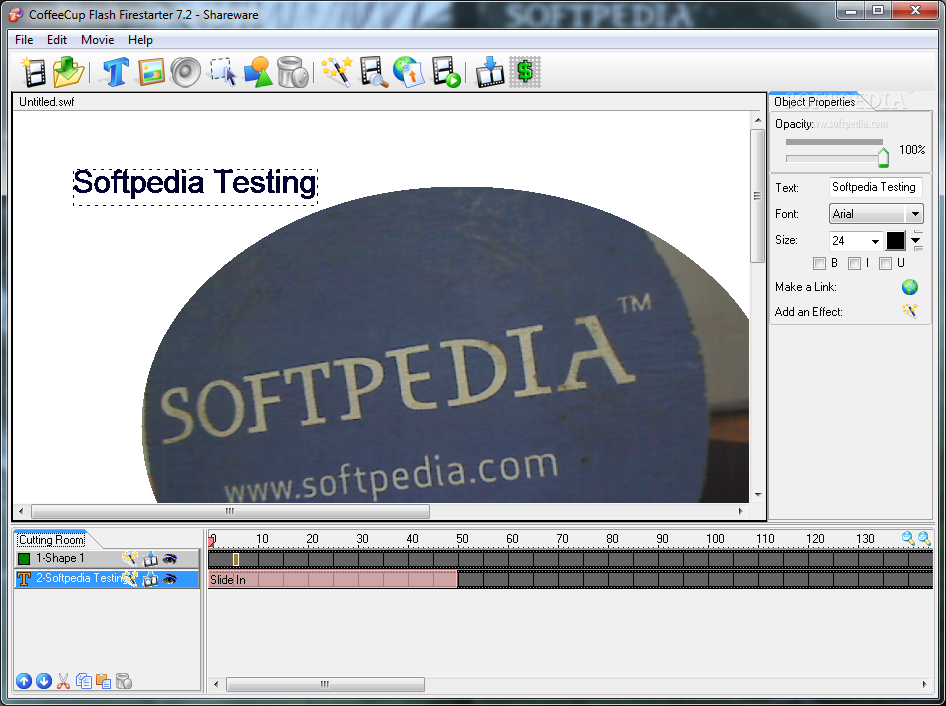Image resolution: width=946 pixels, height=706 pixels.
Task: Click the timeline scrollbar right arrow
Action: tap(924, 684)
